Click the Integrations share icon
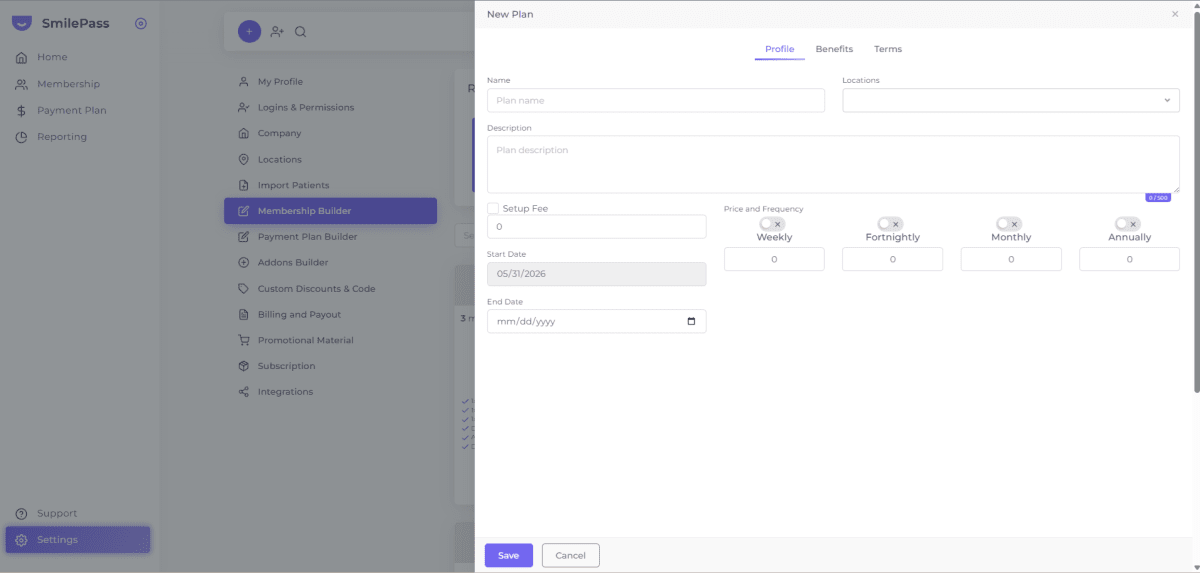Viewport: 1200px width, 573px height. (x=243, y=392)
